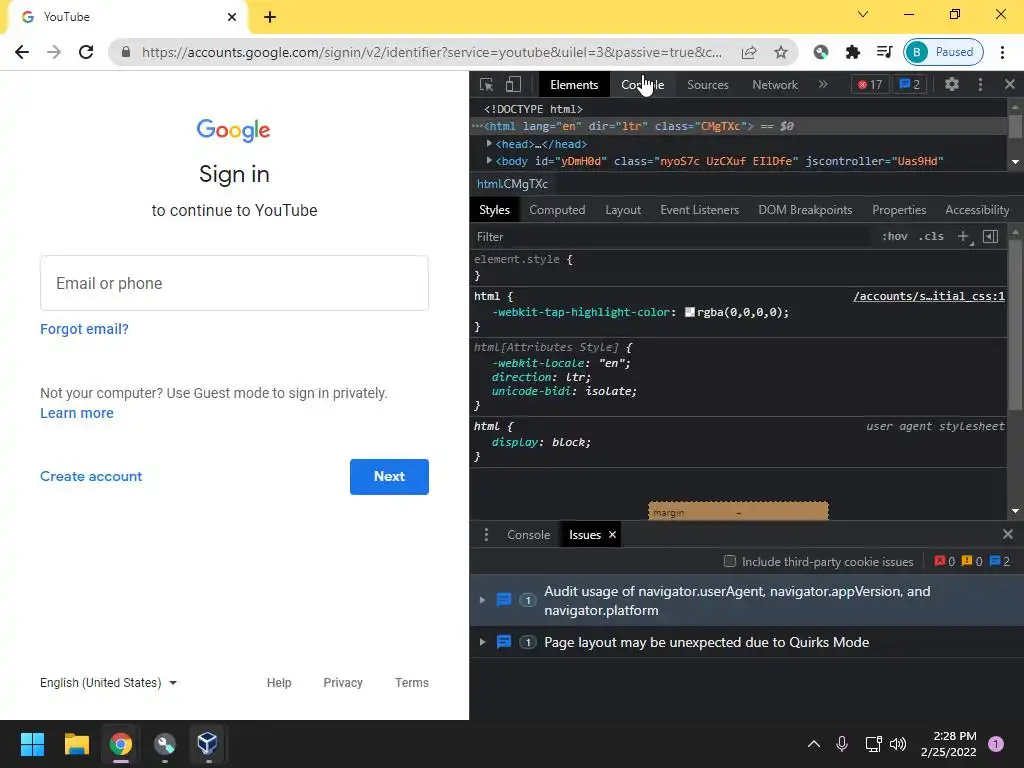This screenshot has height=768, width=1024.
Task: Toggle the :hov element state panel
Action: tap(894, 236)
